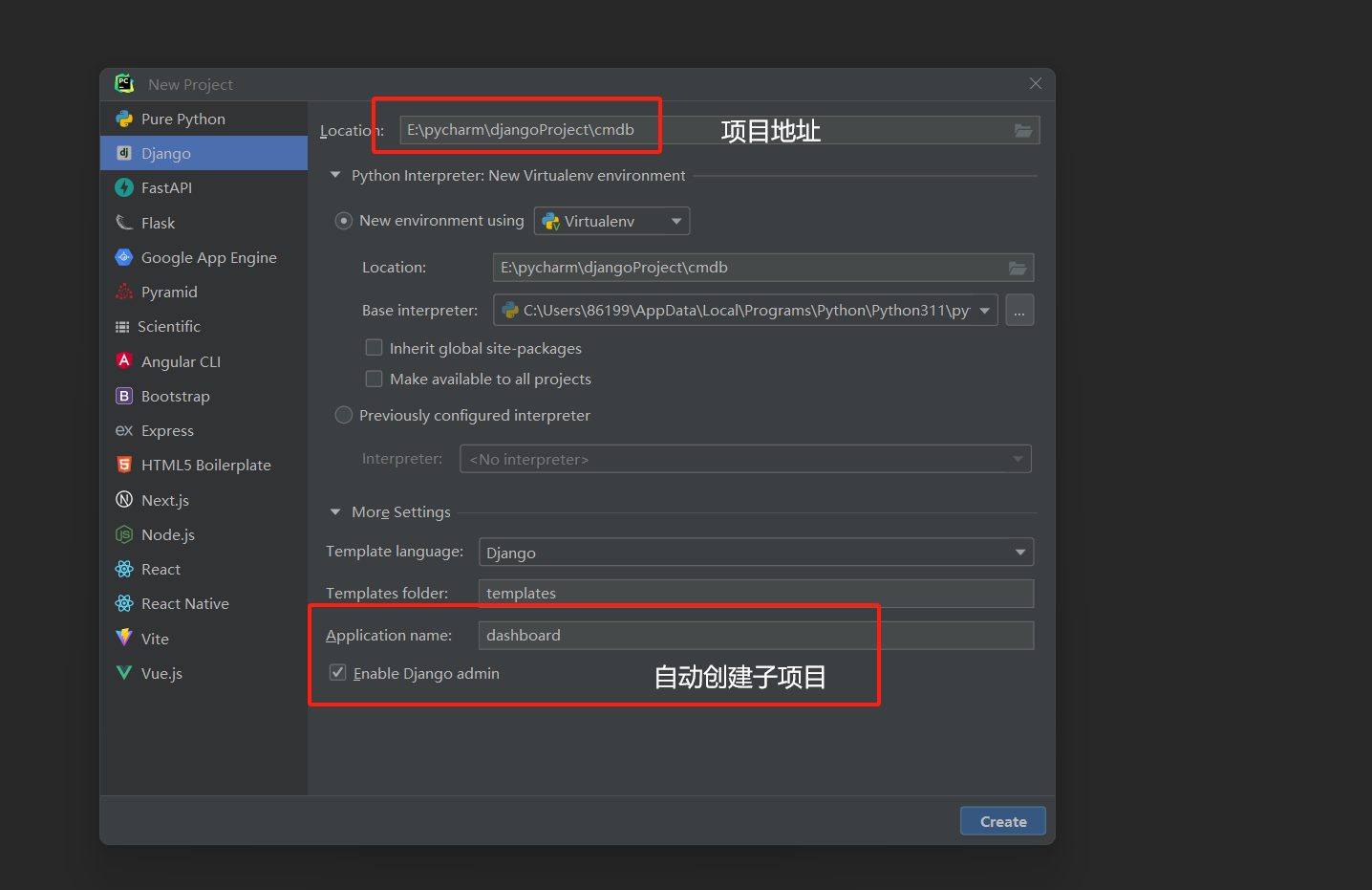Image resolution: width=1372 pixels, height=890 pixels.
Task: Choose HTML5 Boilerplate list entry
Action: [204, 465]
